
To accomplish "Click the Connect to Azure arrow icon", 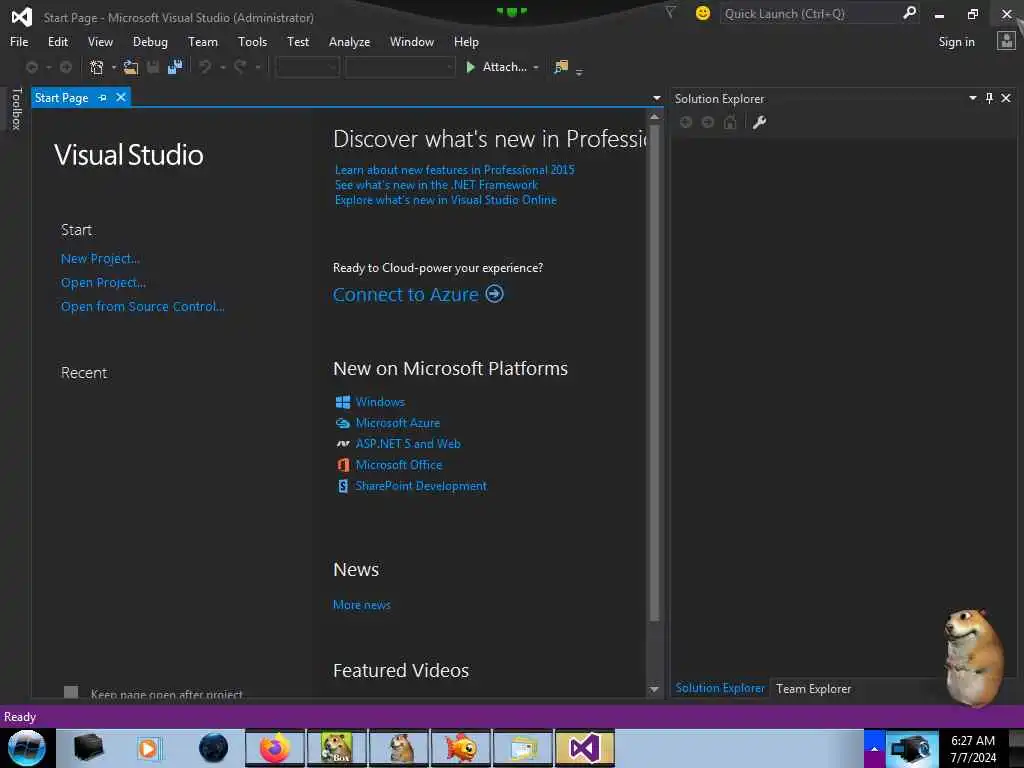I will pos(494,294).
